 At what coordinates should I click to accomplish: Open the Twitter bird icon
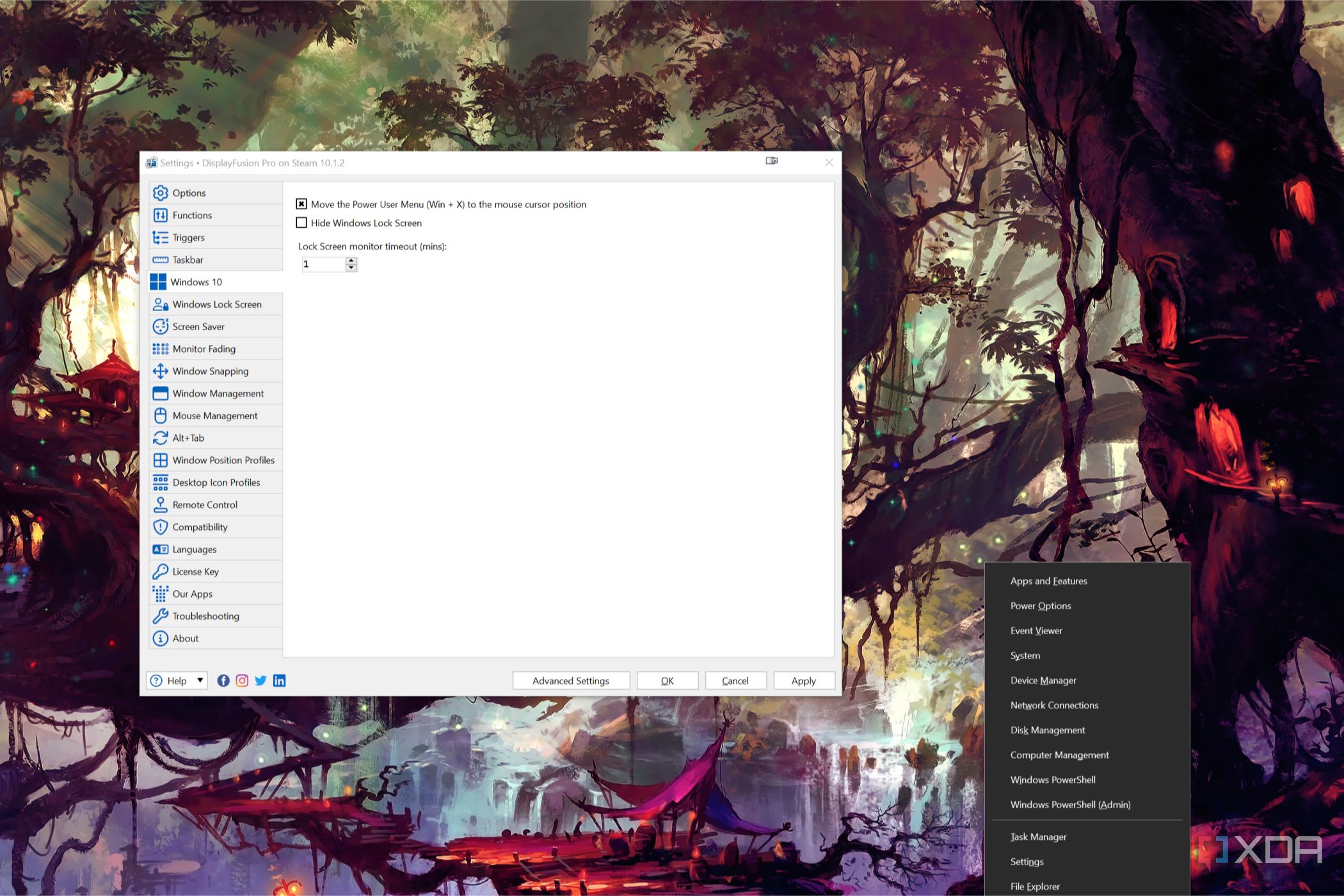tap(260, 681)
